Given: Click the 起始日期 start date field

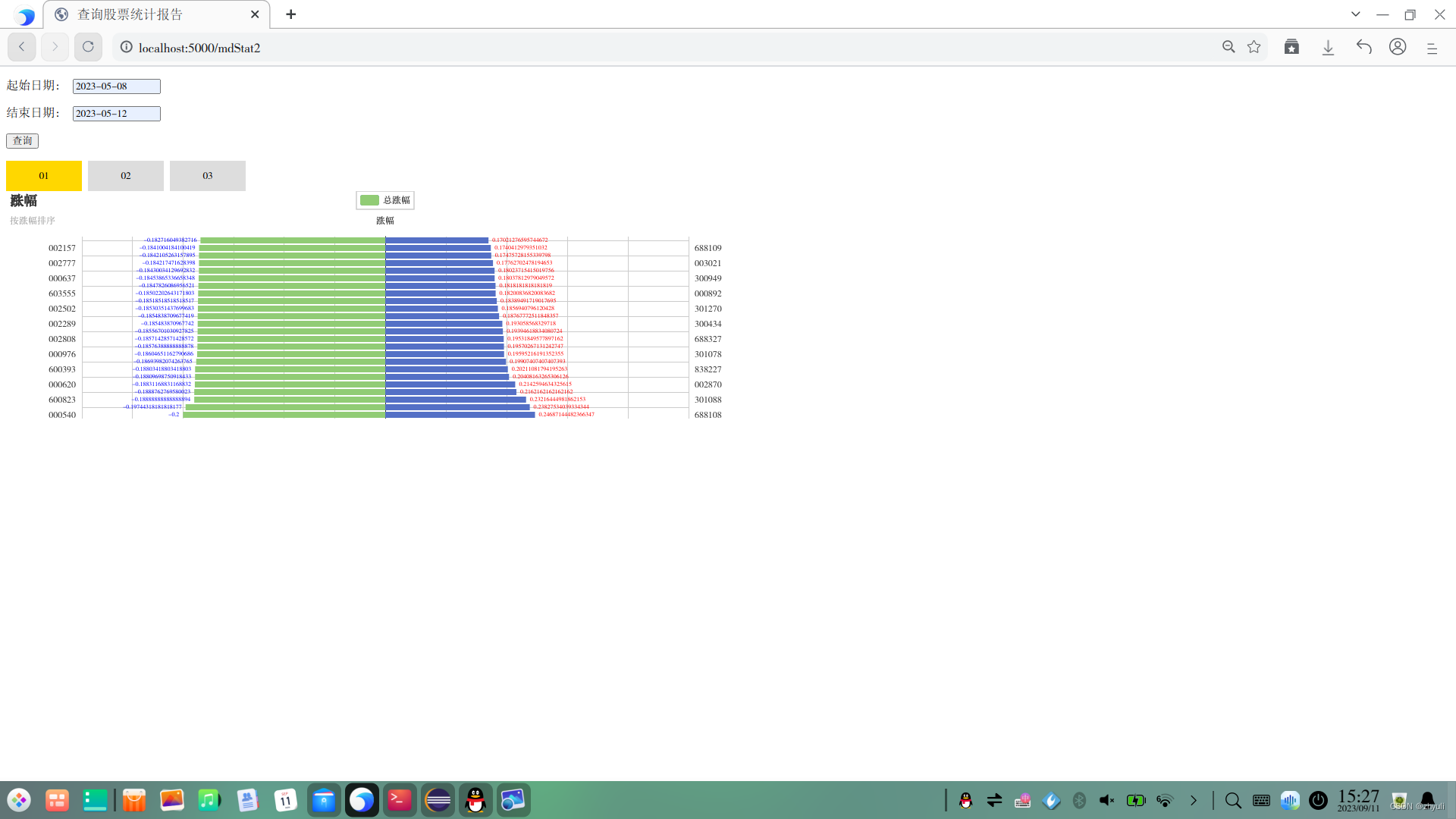Looking at the screenshot, I should coord(116,86).
